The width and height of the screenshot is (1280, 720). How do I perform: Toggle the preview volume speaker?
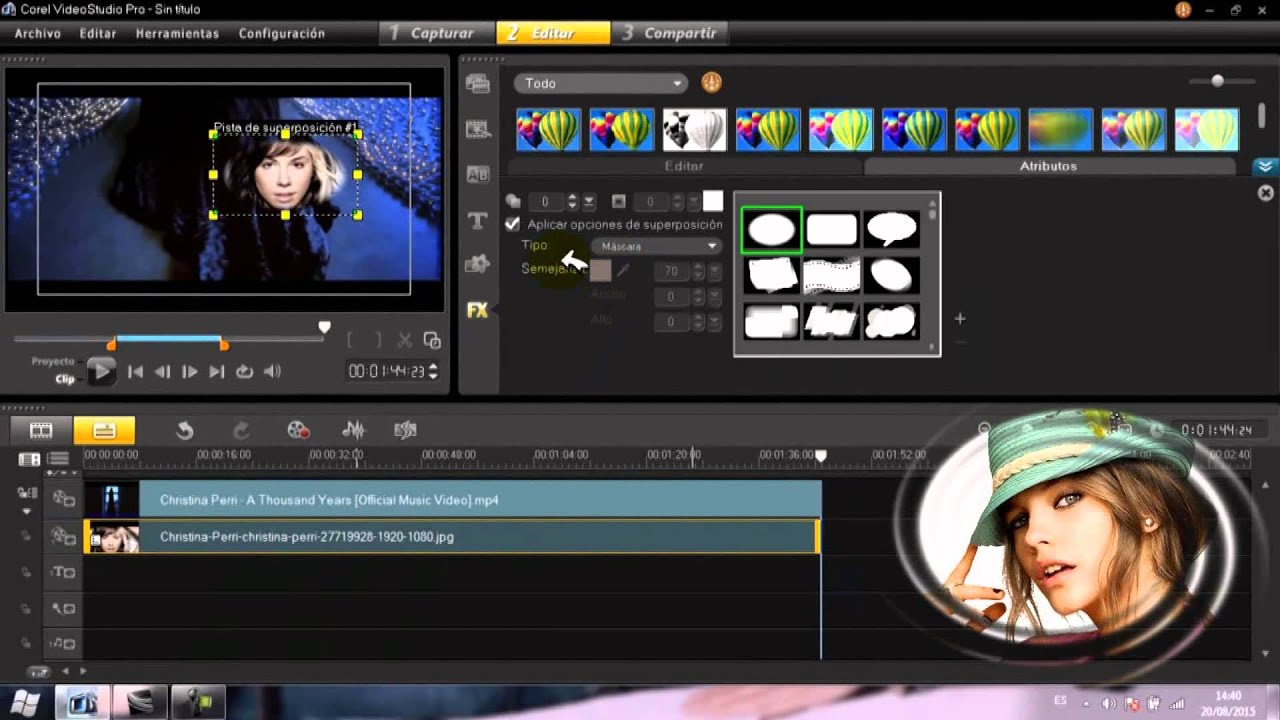[x=272, y=371]
